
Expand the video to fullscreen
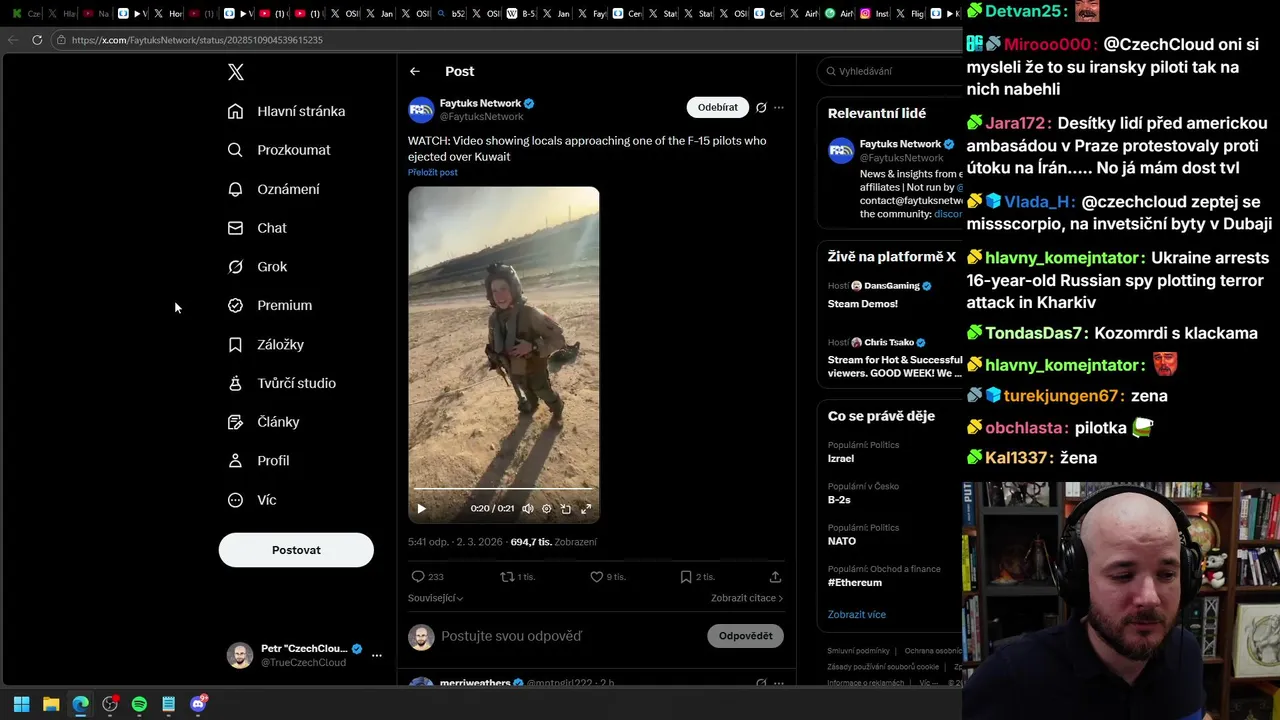(x=586, y=509)
